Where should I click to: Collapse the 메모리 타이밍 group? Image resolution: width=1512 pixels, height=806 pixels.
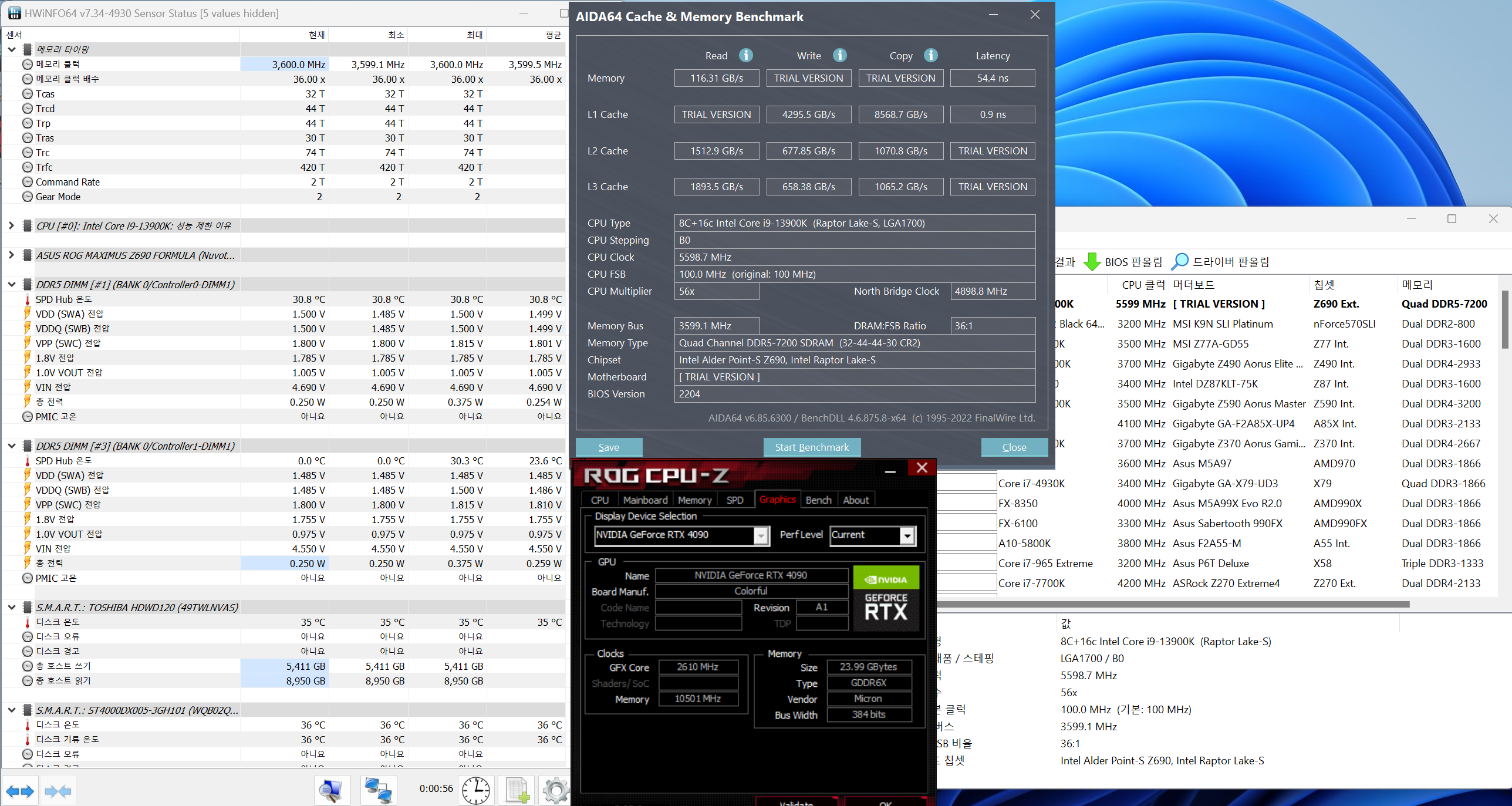[x=11, y=49]
